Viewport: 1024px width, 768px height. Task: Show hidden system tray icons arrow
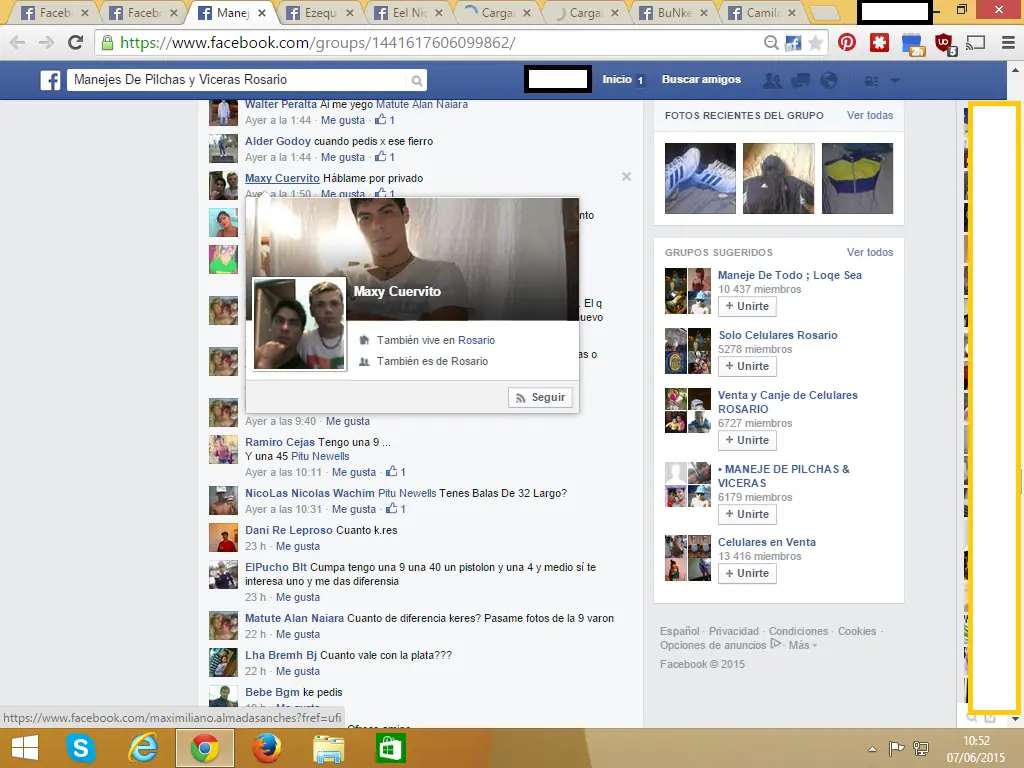pos(872,749)
